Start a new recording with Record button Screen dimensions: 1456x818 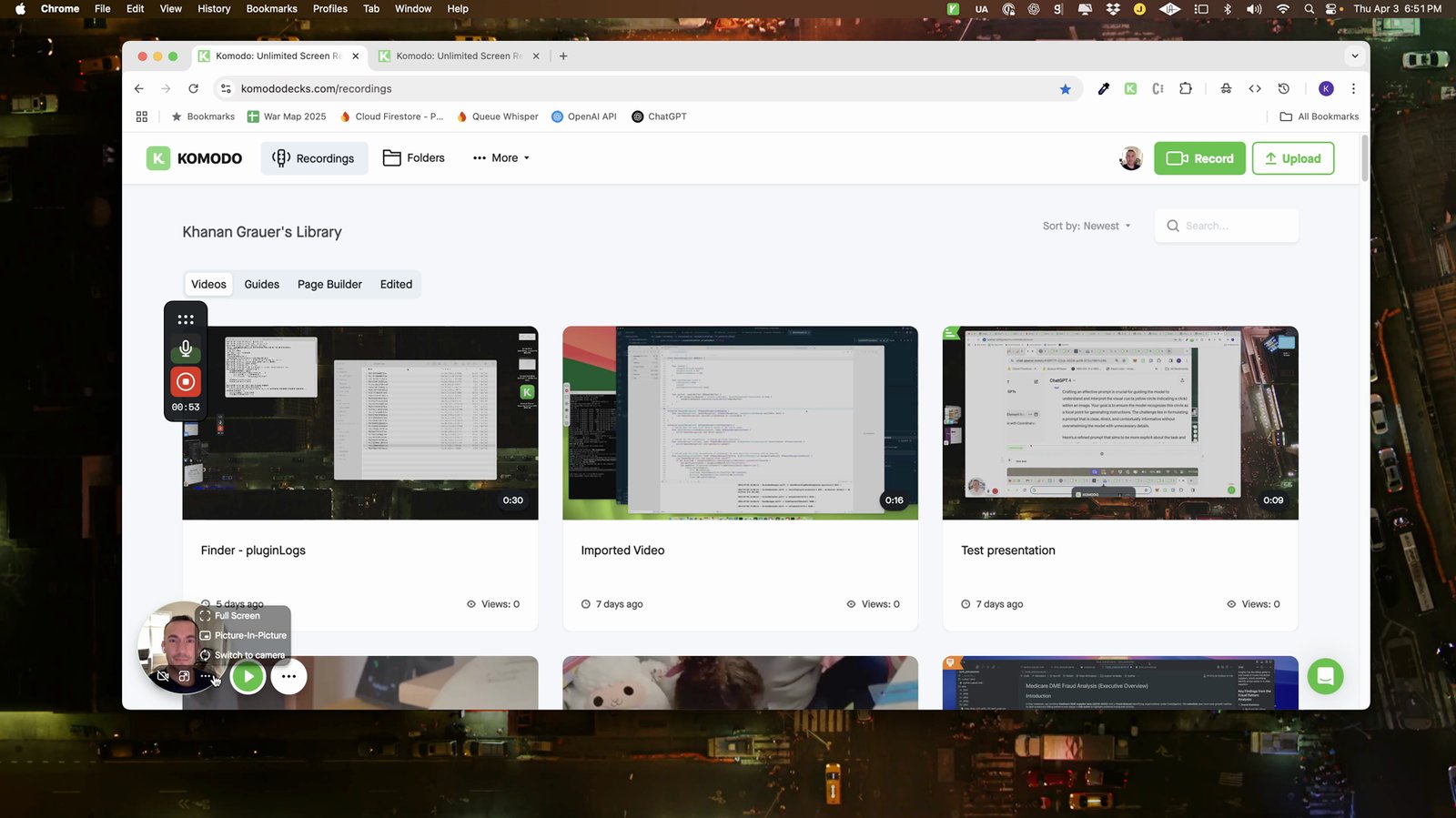pos(1199,158)
